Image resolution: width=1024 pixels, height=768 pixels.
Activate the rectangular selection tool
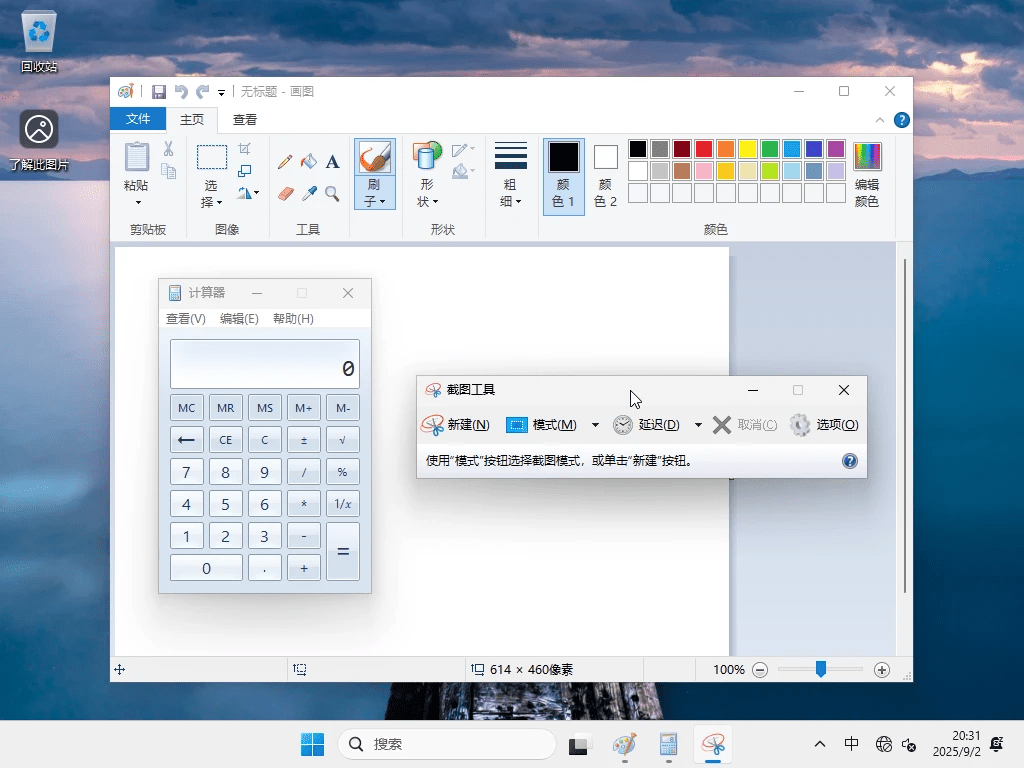[x=212, y=158]
